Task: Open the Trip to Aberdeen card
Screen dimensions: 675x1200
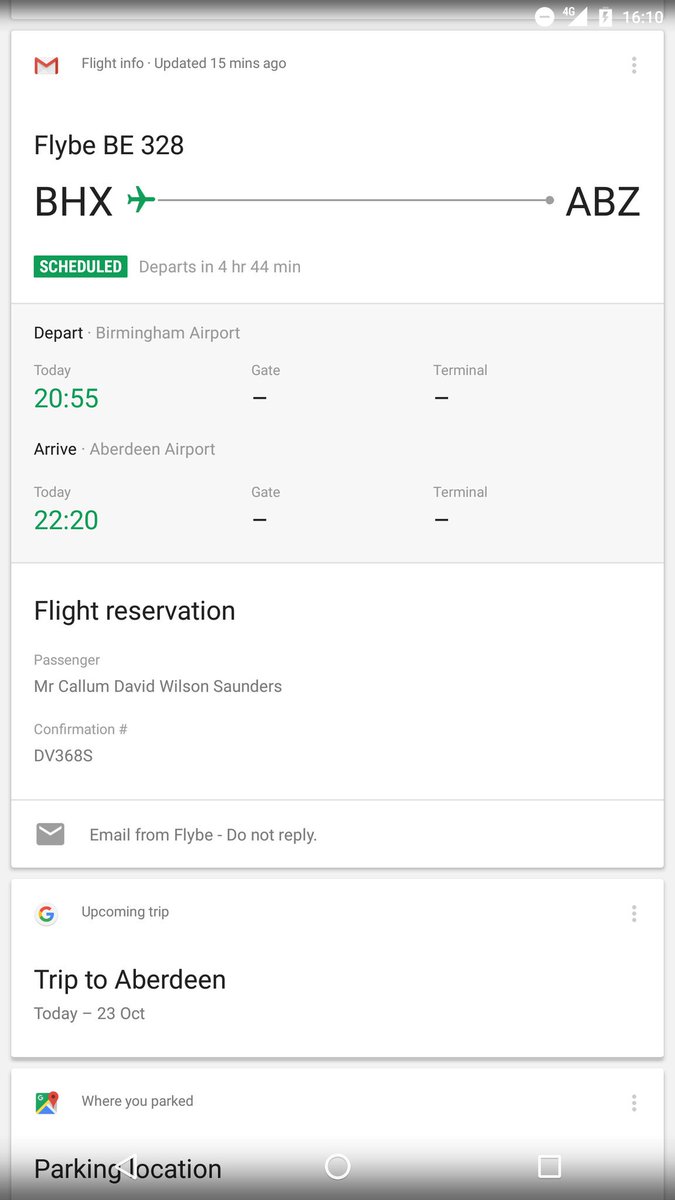Action: (x=337, y=968)
